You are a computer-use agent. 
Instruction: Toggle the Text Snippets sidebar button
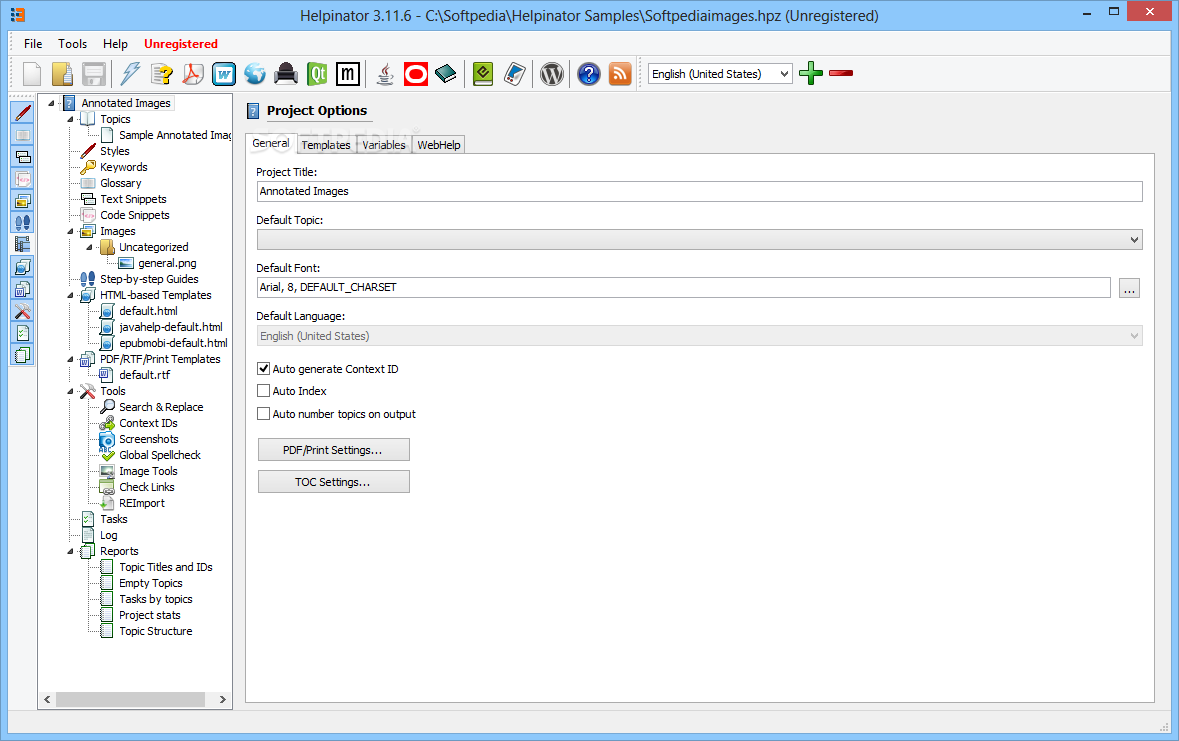(x=23, y=156)
